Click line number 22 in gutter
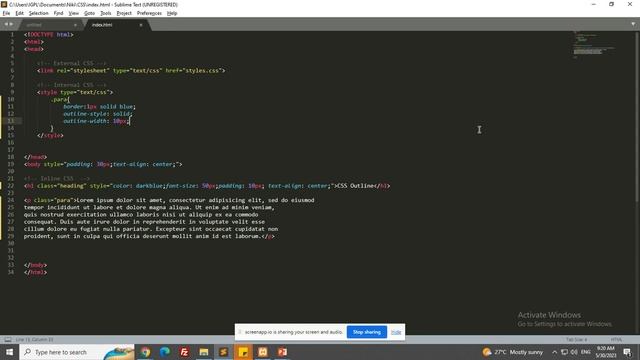The image size is (640, 360). (x=11, y=186)
